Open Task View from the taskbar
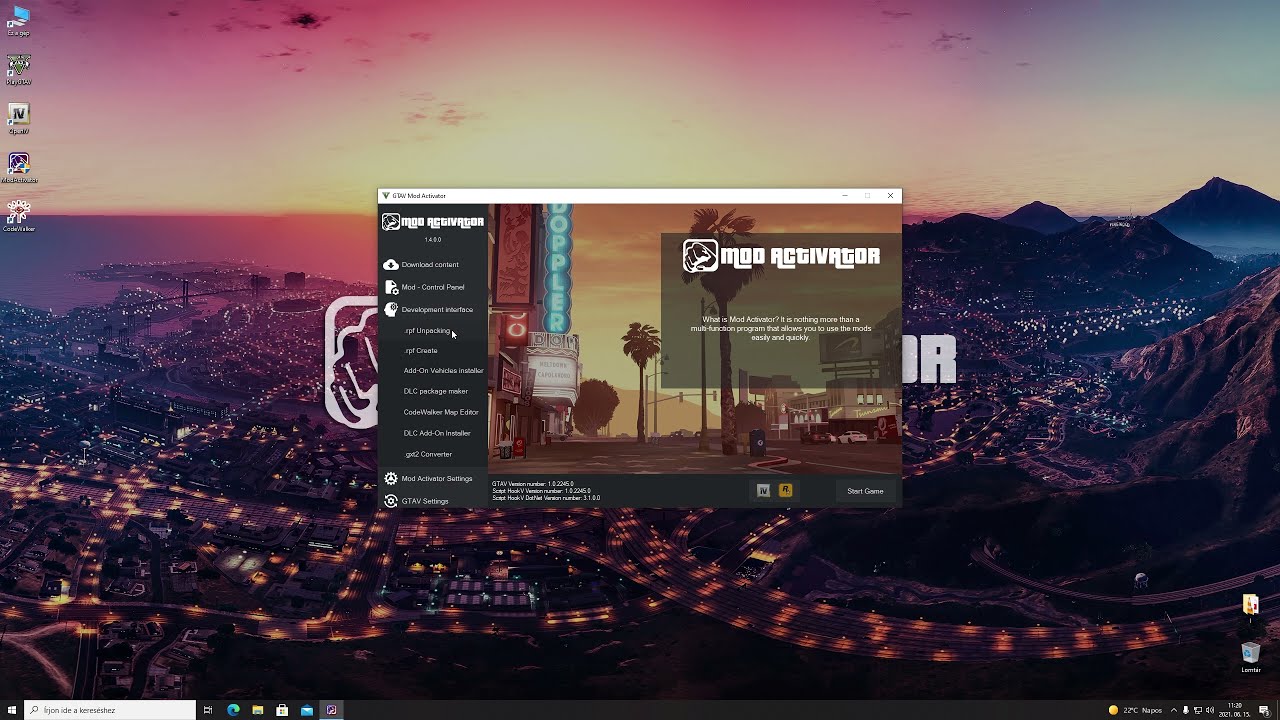The height and width of the screenshot is (720, 1280). [x=208, y=710]
